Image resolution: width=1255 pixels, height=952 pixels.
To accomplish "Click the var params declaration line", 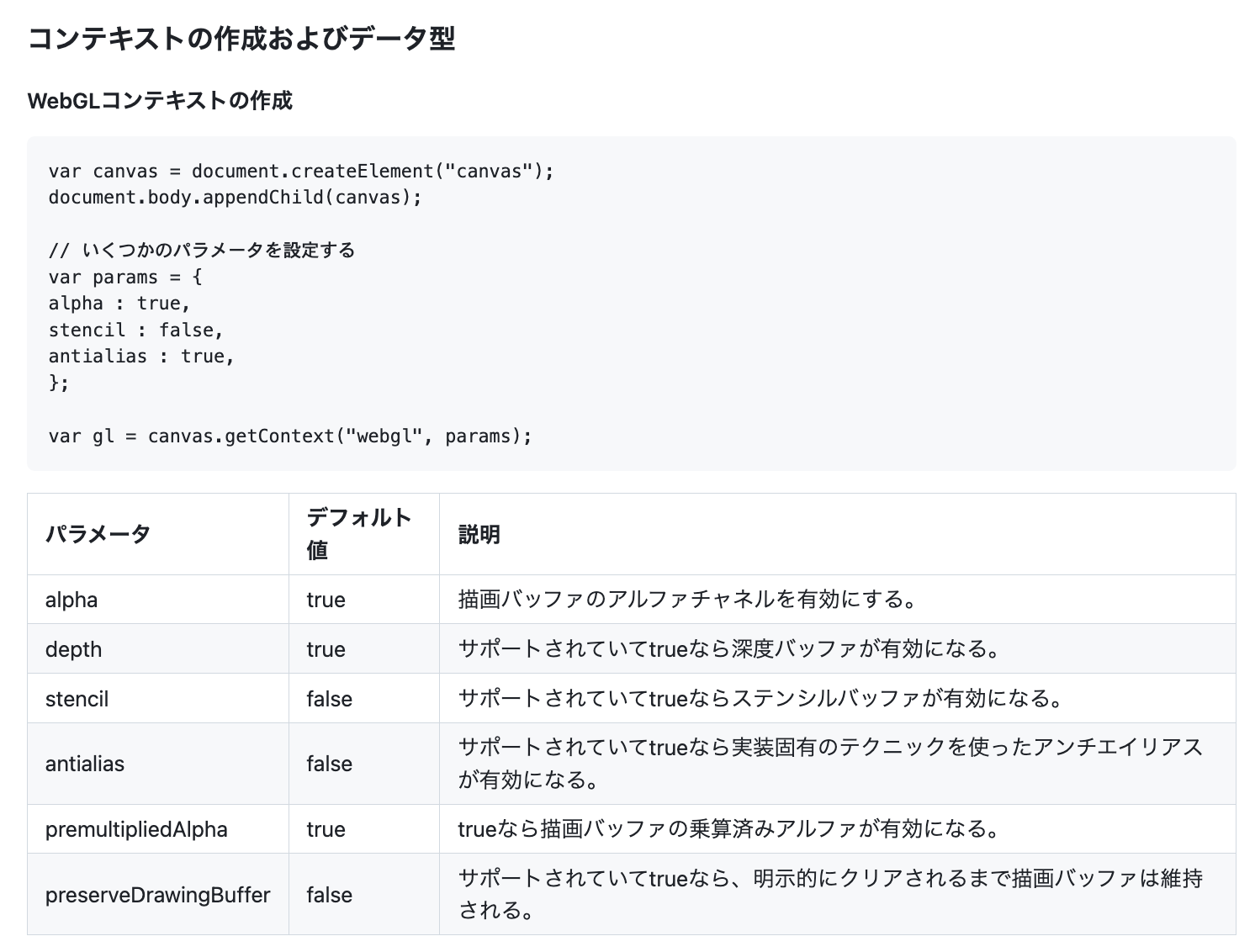I will [124, 278].
